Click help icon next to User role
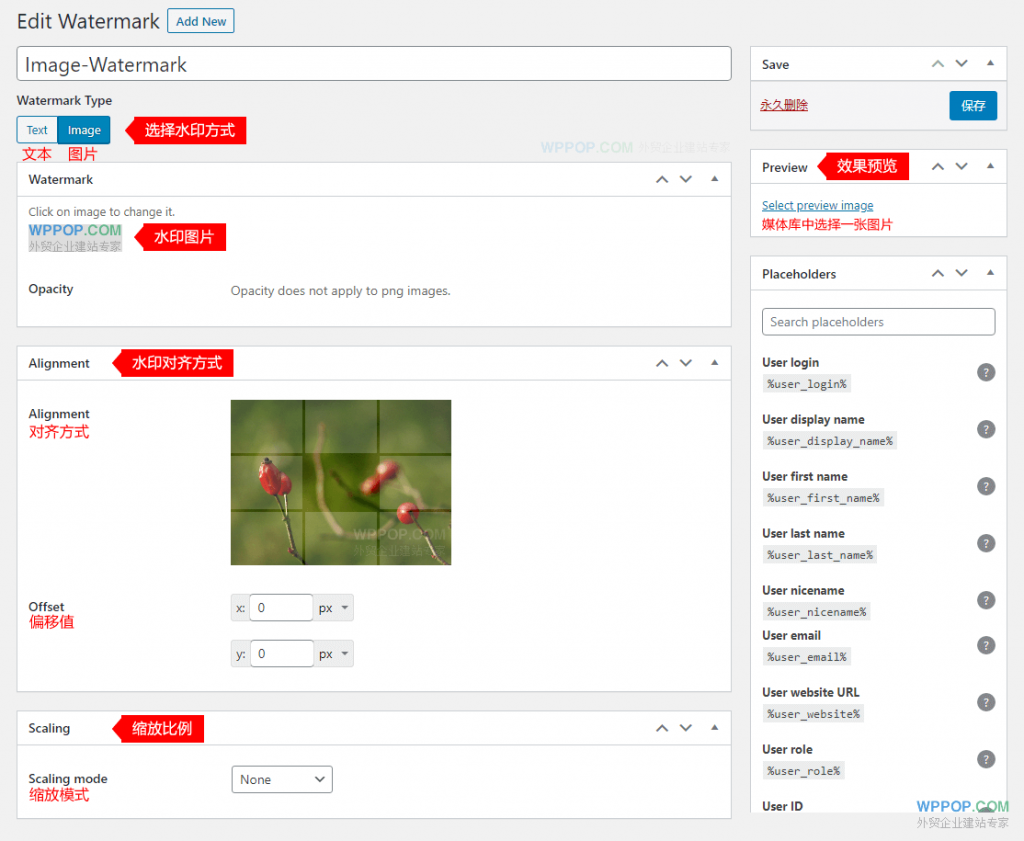 [986, 759]
